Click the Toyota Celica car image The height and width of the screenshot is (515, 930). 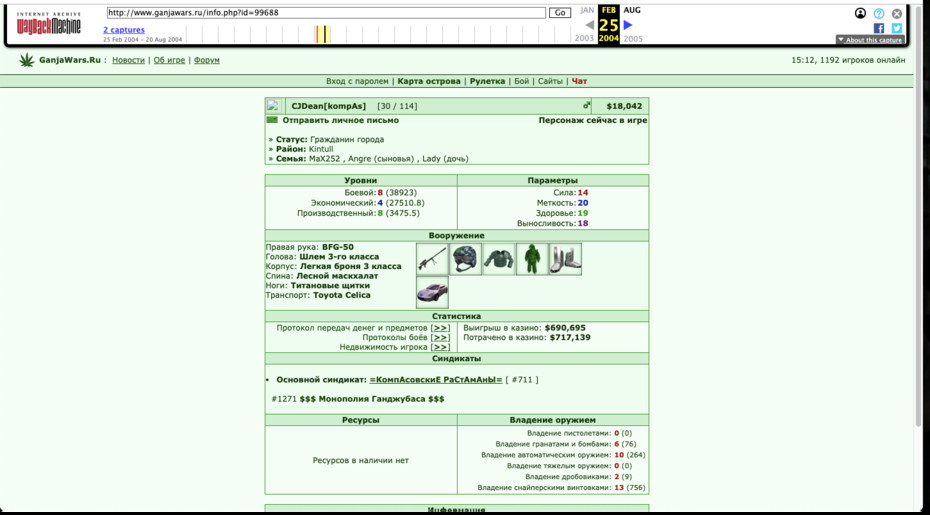[x=432, y=293]
